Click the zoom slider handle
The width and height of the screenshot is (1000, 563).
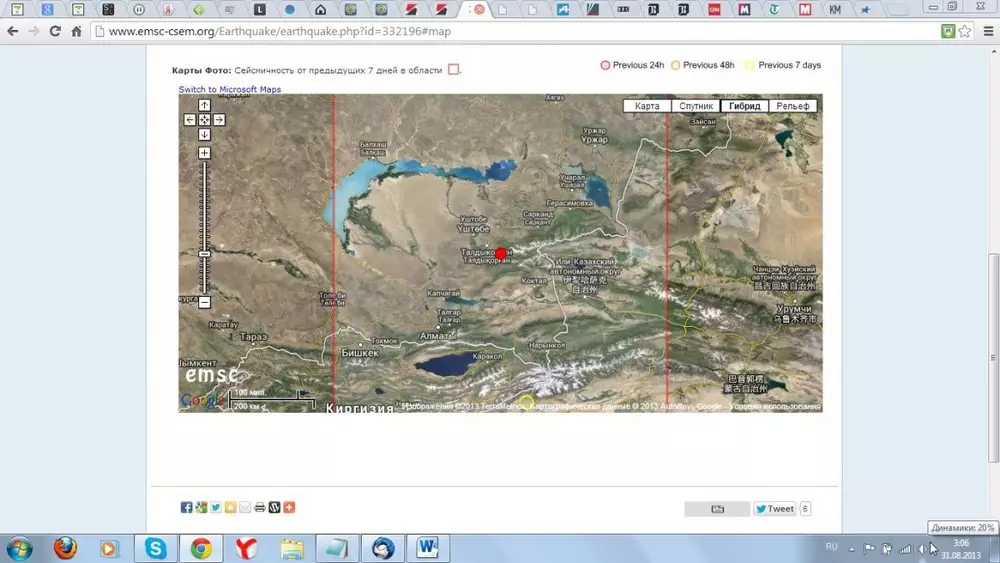pos(204,254)
